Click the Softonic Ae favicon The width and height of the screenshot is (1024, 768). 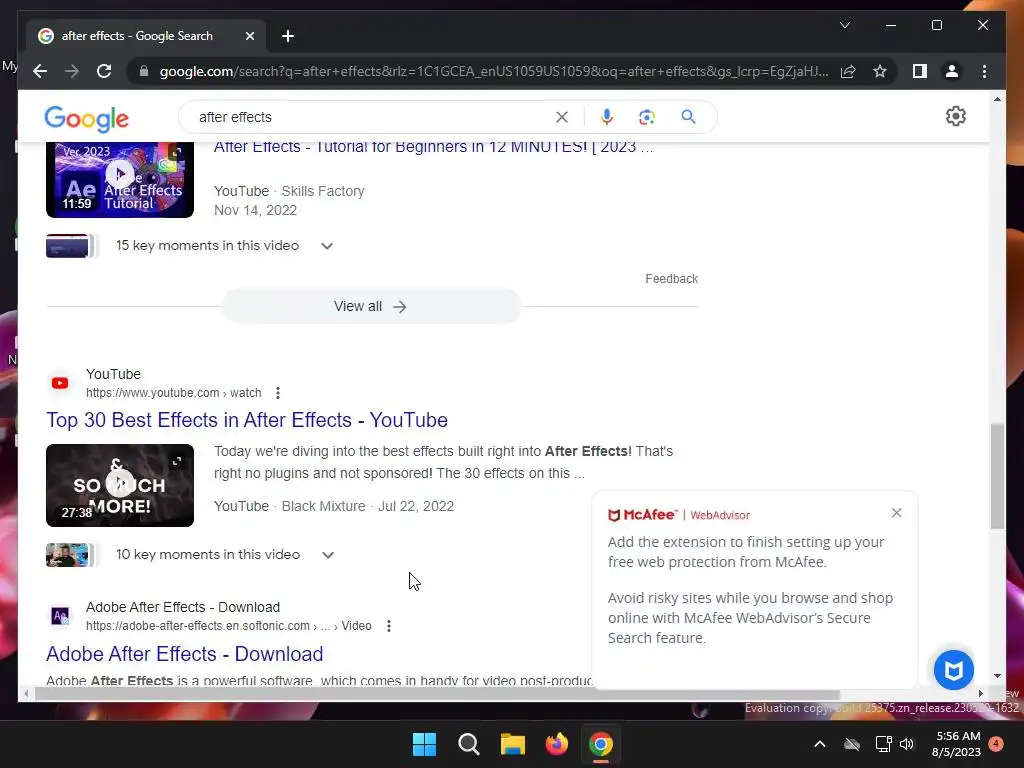[x=60, y=616]
